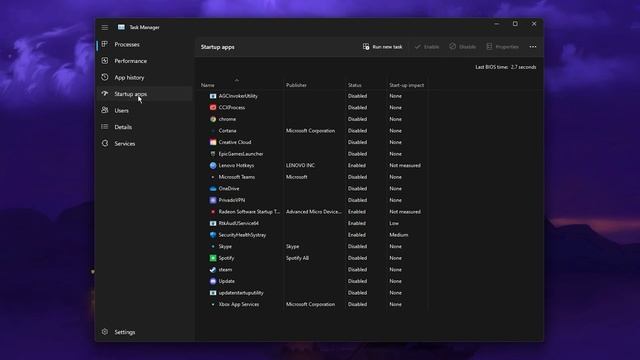Viewport: 640px width, 360px height.
Task: Click the Last BIOS time text
Action: click(x=506, y=67)
